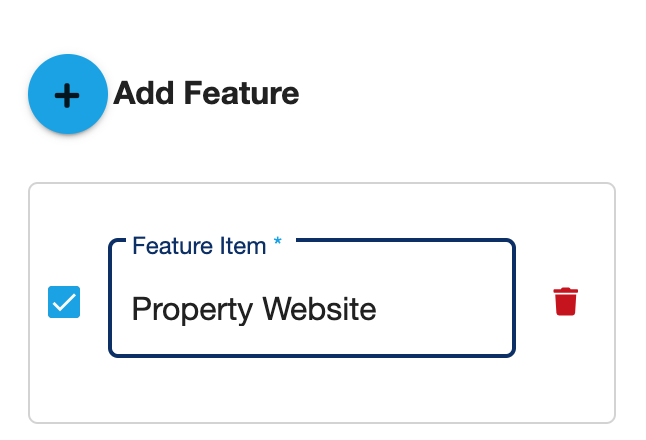Select the black plus symbol inside circle

coord(67,96)
